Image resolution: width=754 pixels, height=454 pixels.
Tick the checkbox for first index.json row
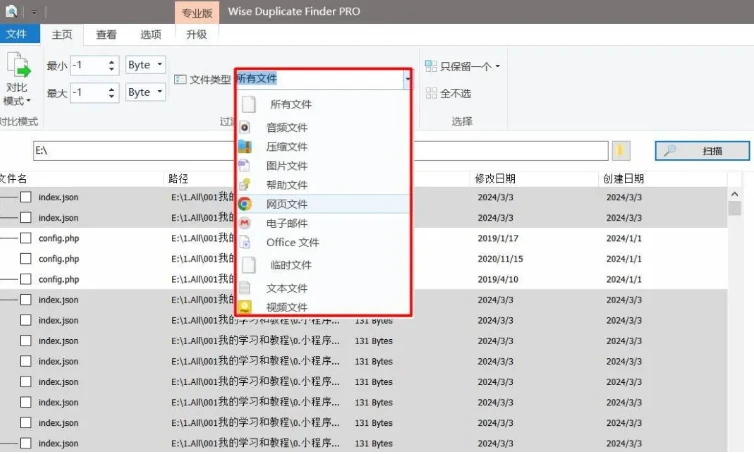[26, 197]
